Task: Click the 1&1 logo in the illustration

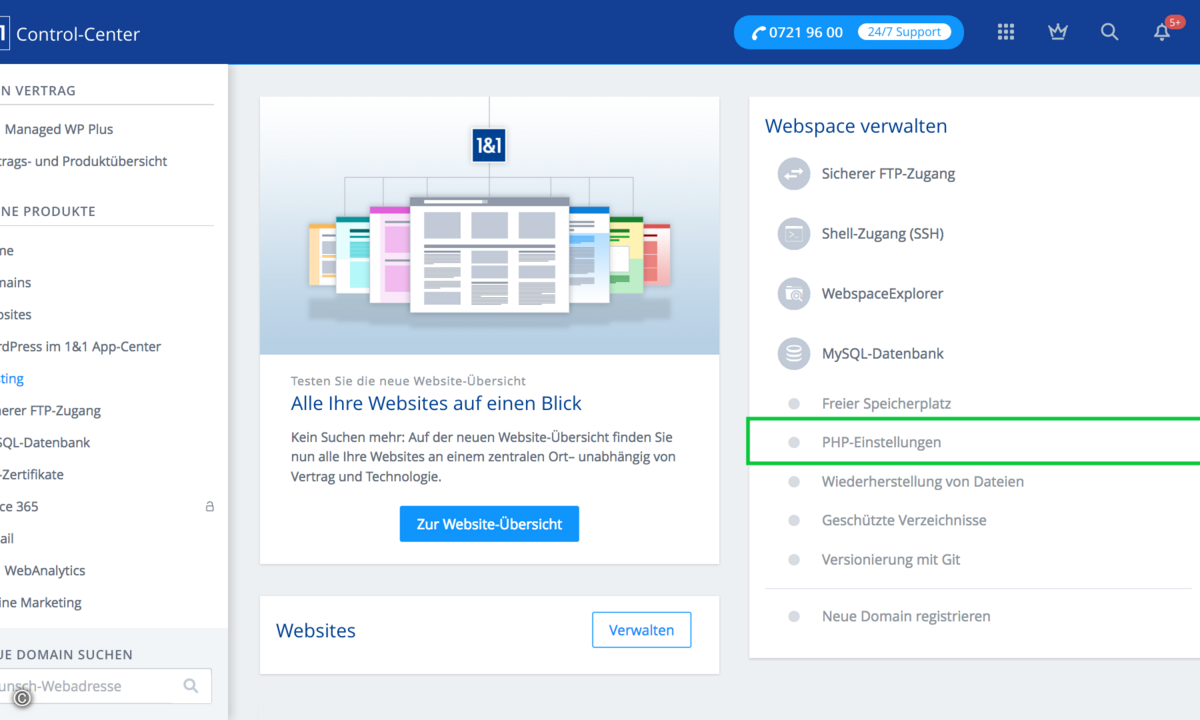Action: pos(489,146)
